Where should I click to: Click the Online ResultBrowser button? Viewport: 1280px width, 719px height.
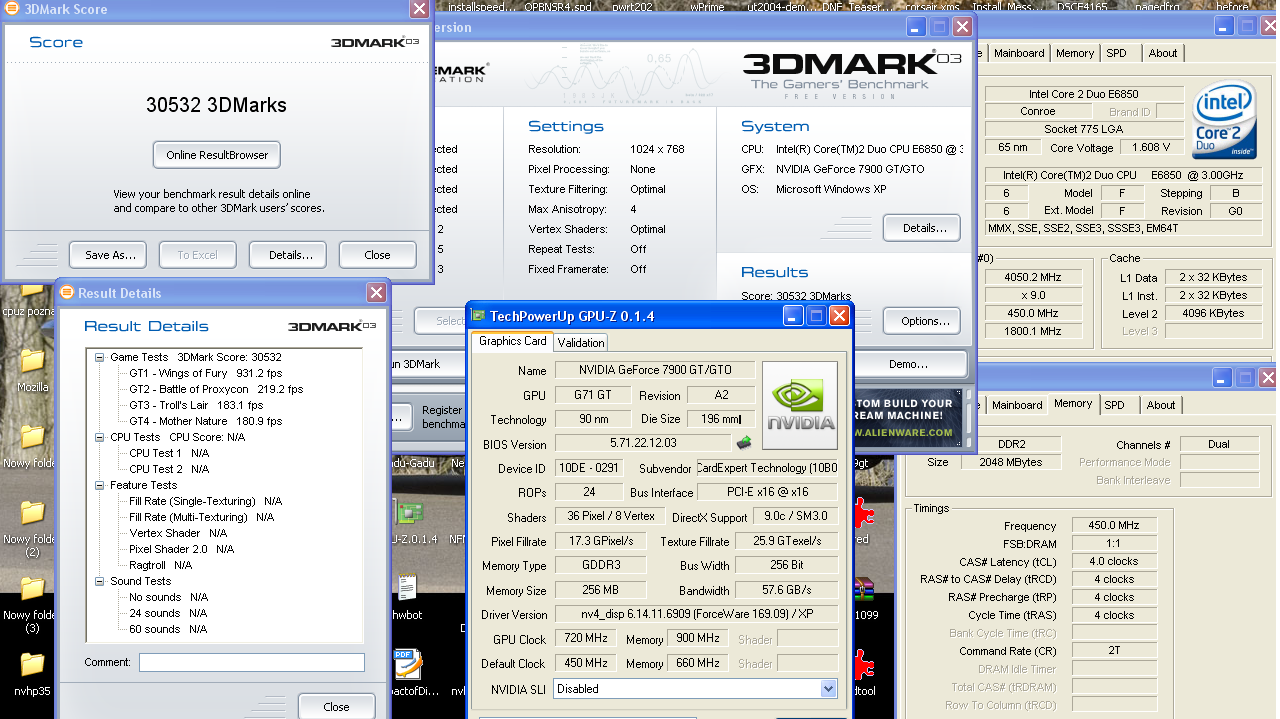[217, 155]
